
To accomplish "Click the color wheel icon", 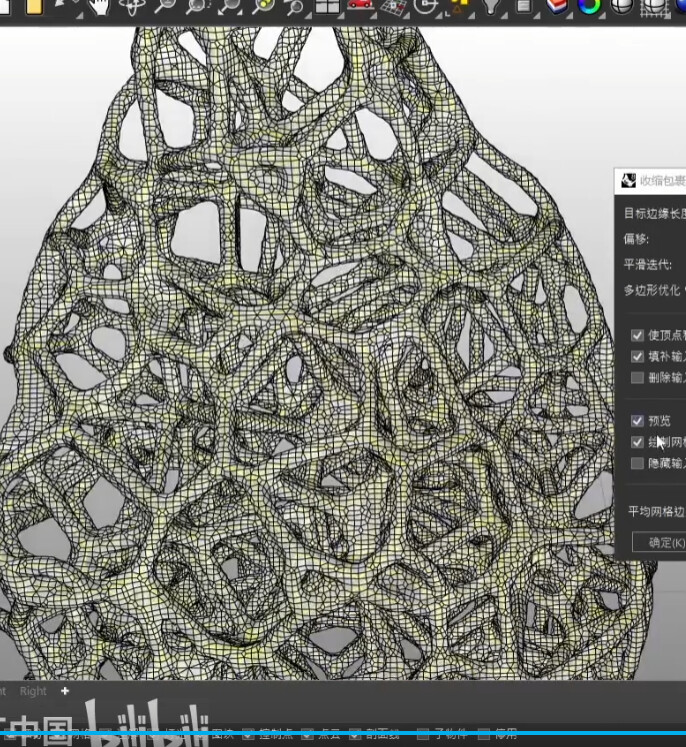I will [589, 8].
